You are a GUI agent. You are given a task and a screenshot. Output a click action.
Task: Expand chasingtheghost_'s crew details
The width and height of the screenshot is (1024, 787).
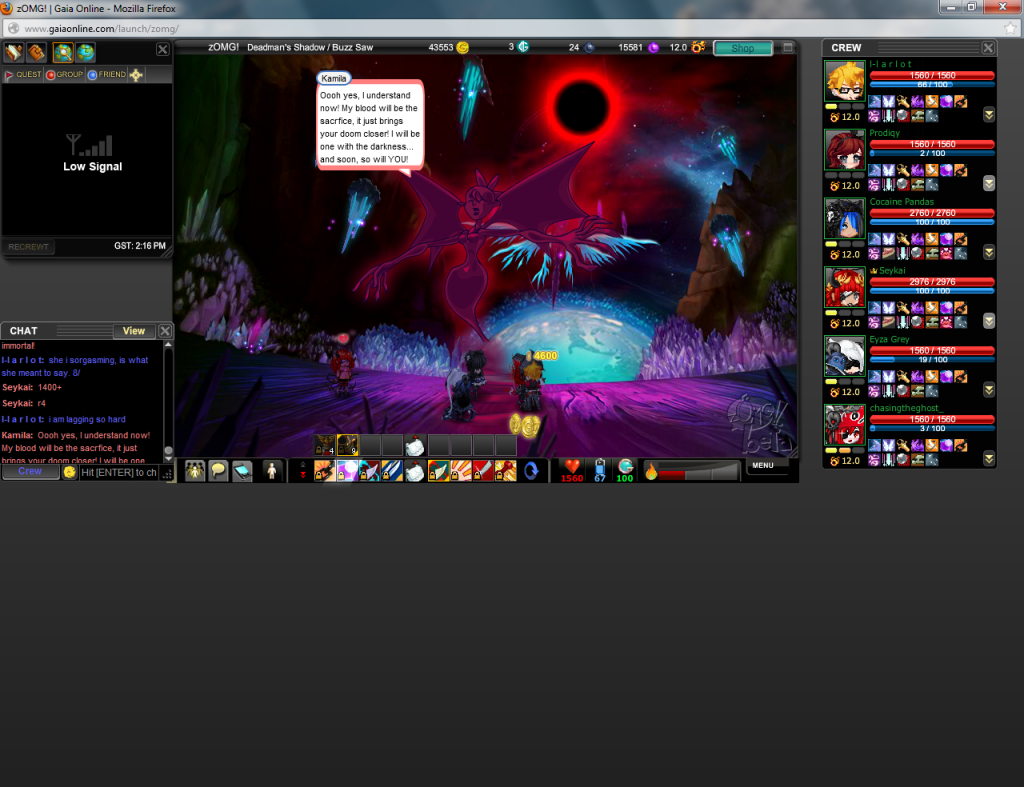(989, 458)
